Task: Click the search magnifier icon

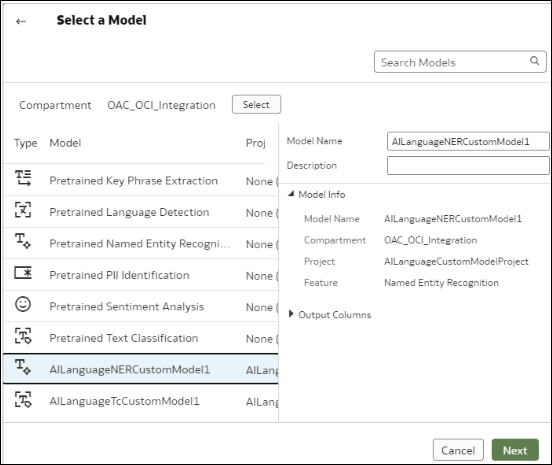Action: coord(534,61)
